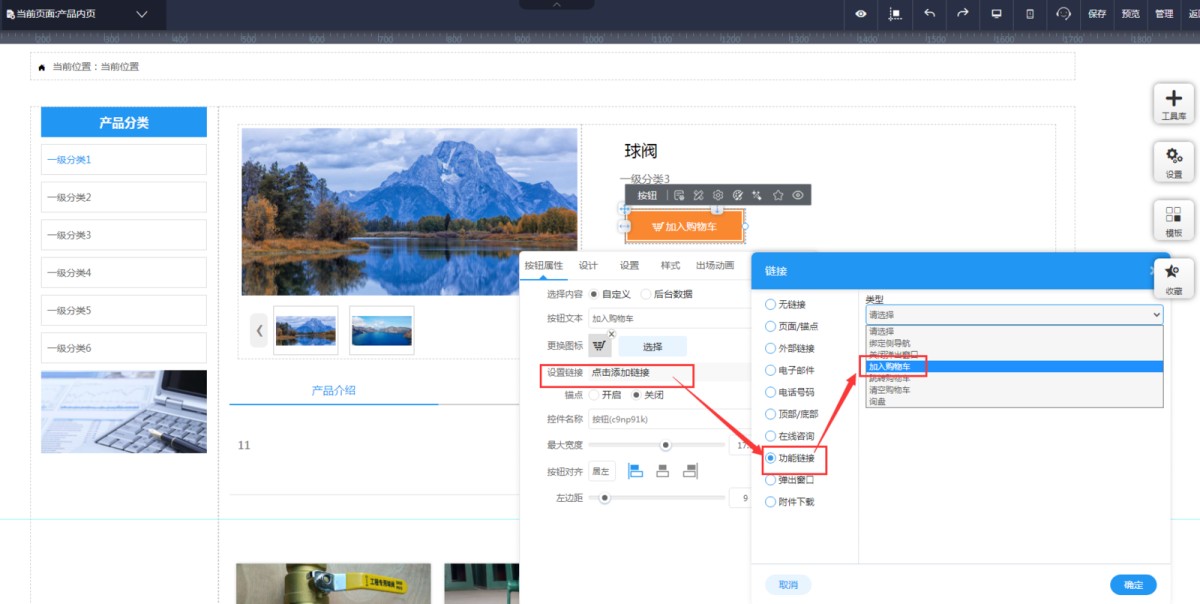This screenshot has height=604, width=1200.
Task: Enable anchor by selecting 开启
Action: (x=594, y=395)
